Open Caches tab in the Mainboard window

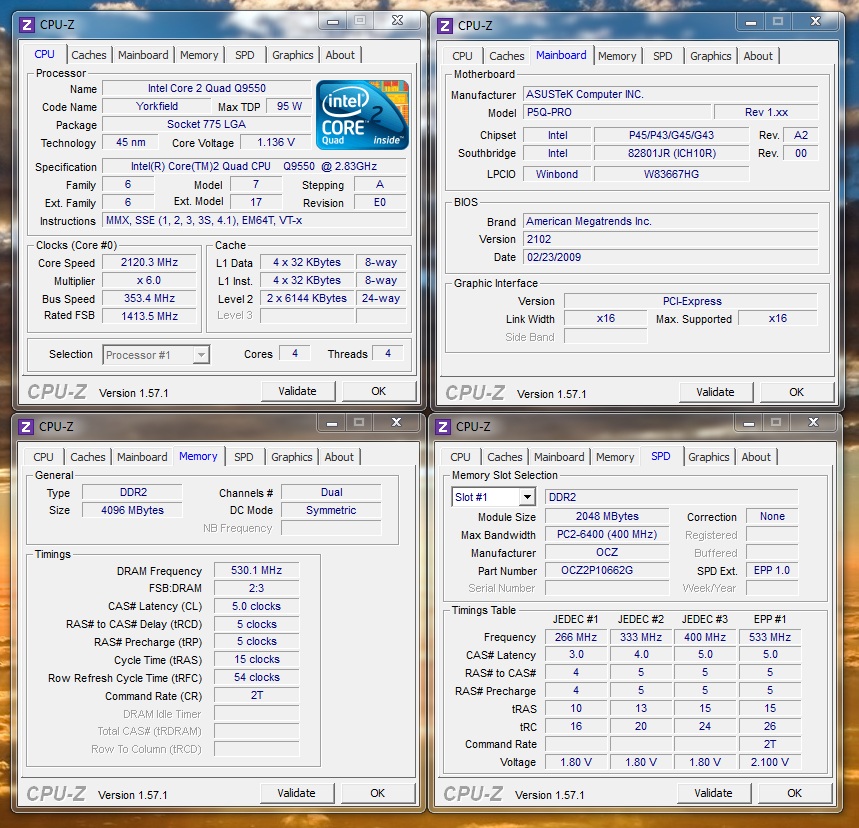point(507,56)
